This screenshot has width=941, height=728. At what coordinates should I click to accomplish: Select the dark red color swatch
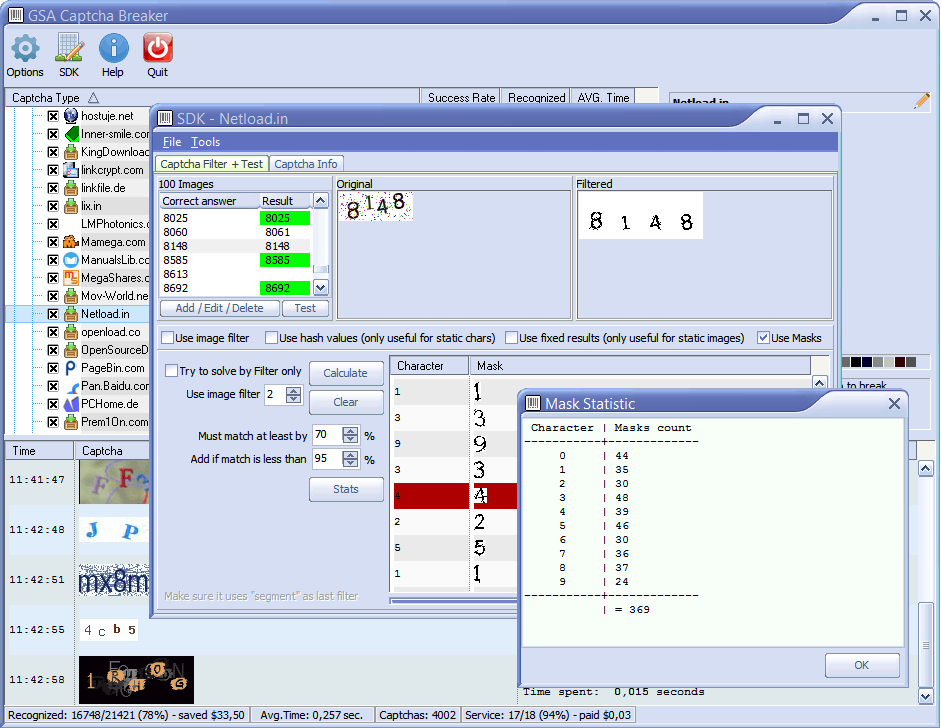point(900,361)
